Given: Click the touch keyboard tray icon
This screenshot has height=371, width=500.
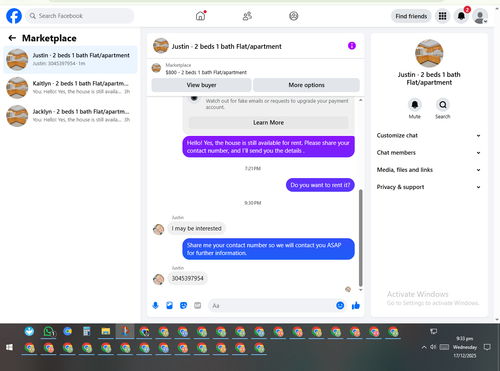Looking at the screenshot, I should tap(444, 347).
